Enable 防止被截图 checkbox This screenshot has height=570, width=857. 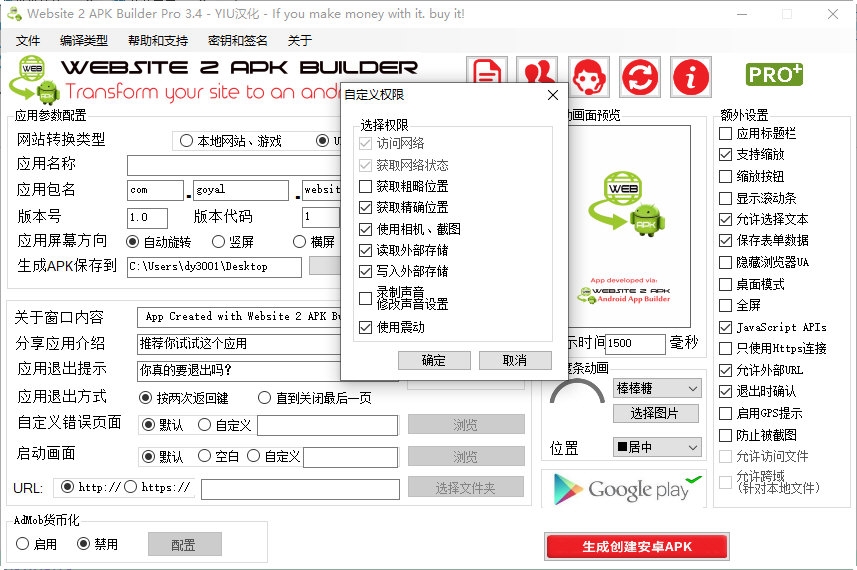point(725,436)
